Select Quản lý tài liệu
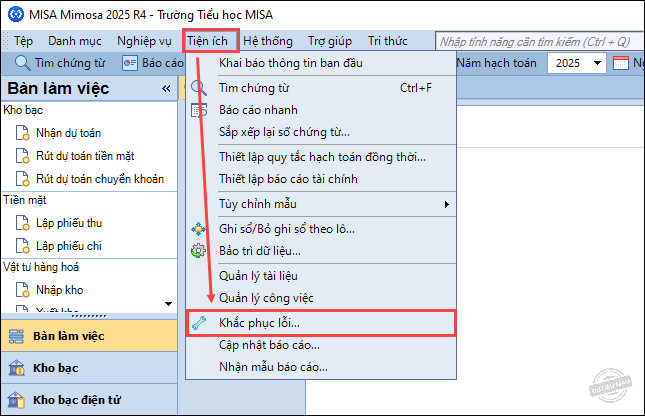Viewport: 645px width, 416px height. (321, 276)
